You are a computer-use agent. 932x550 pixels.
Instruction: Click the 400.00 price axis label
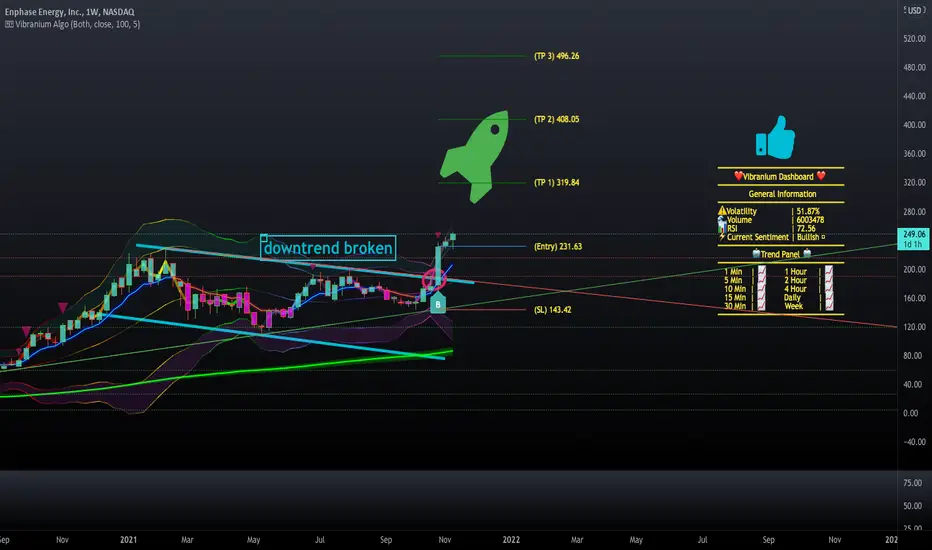point(914,125)
